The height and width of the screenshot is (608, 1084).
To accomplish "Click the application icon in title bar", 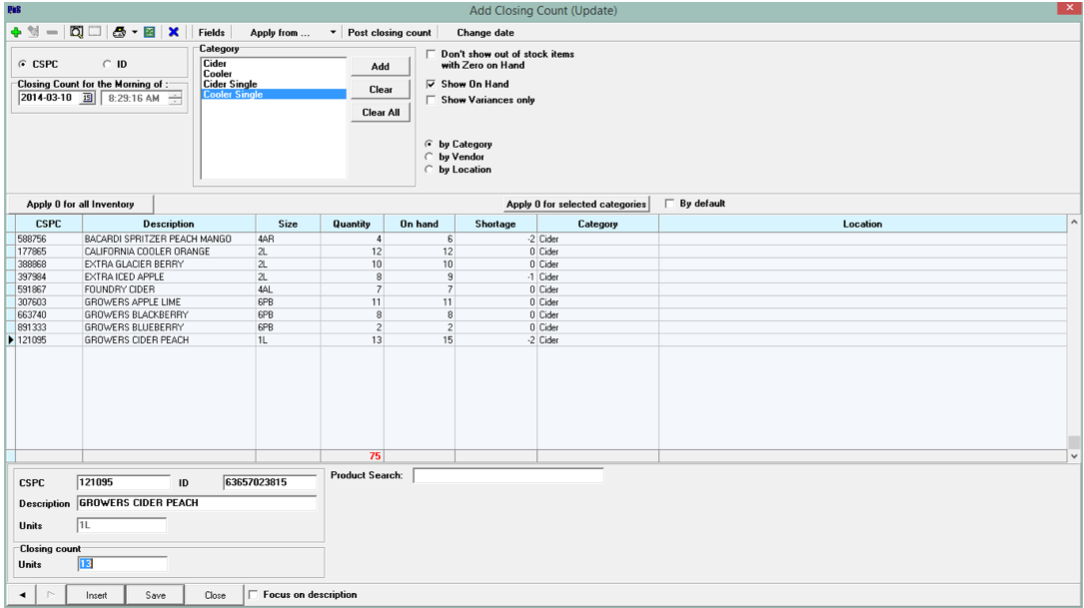I will (14, 10).
